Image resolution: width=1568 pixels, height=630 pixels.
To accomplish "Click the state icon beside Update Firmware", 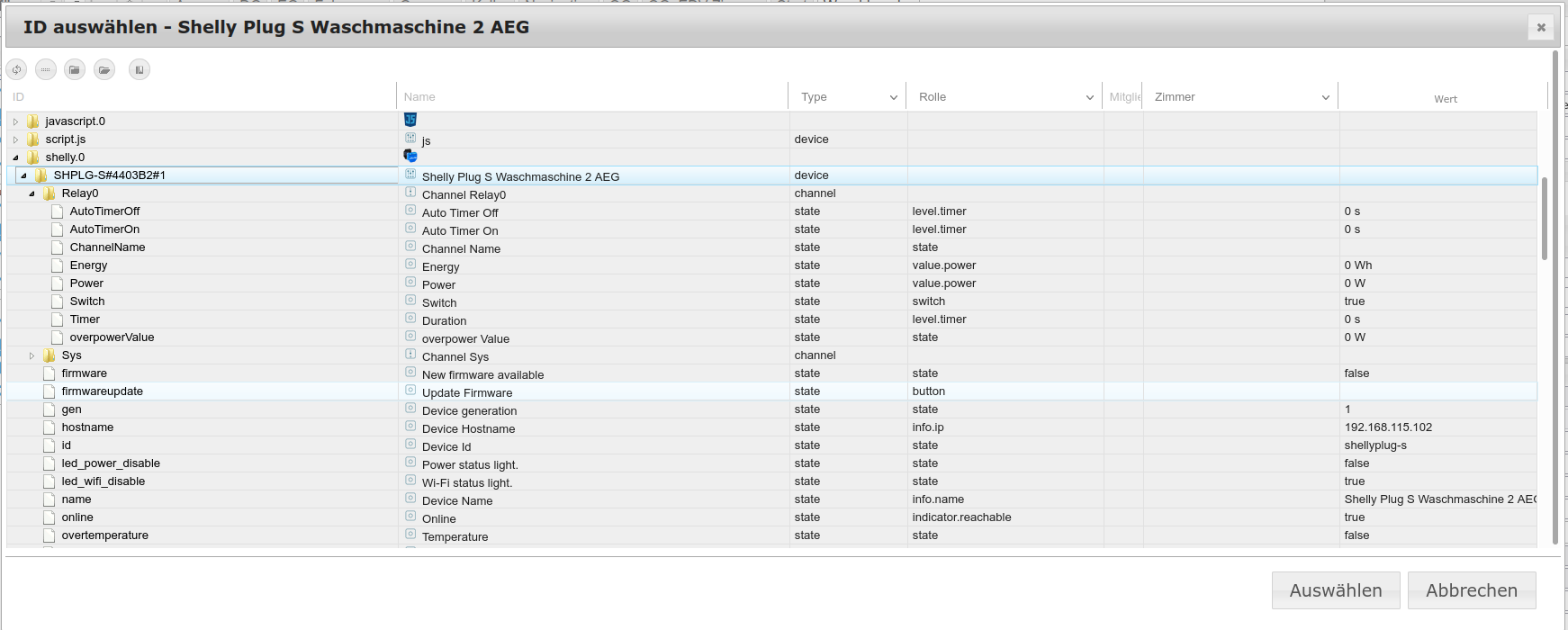I will pyautogui.click(x=410, y=391).
